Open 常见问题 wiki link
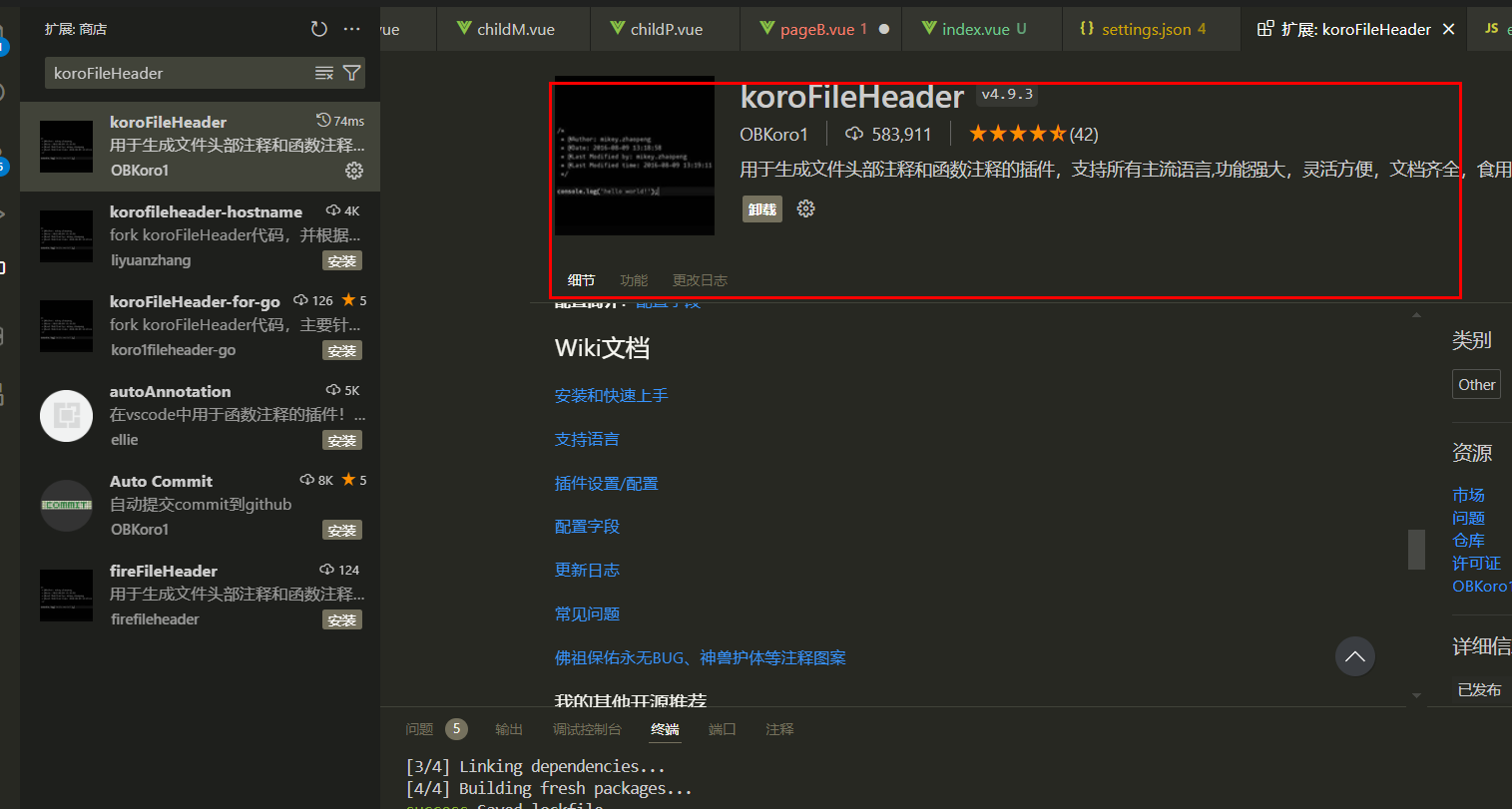Screen dimensions: 1512x809 tap(587, 614)
